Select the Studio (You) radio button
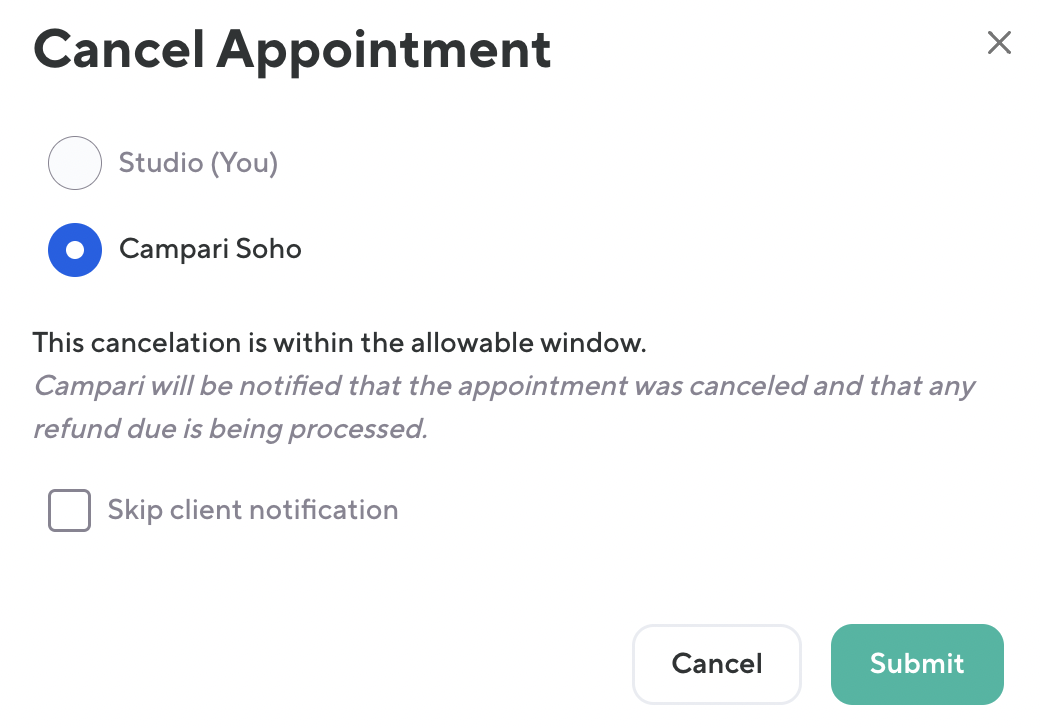1040x728 pixels. point(75,163)
